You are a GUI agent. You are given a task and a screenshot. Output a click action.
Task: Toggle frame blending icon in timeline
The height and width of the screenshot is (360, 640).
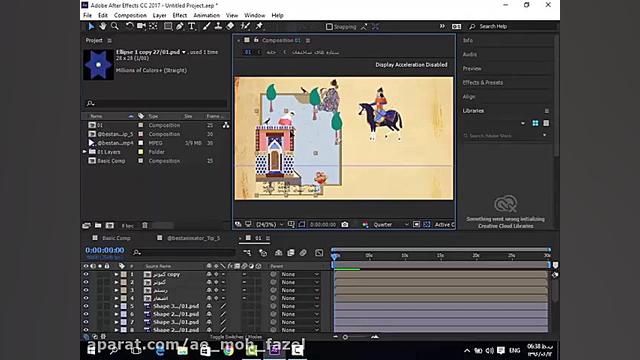[x=291, y=253]
